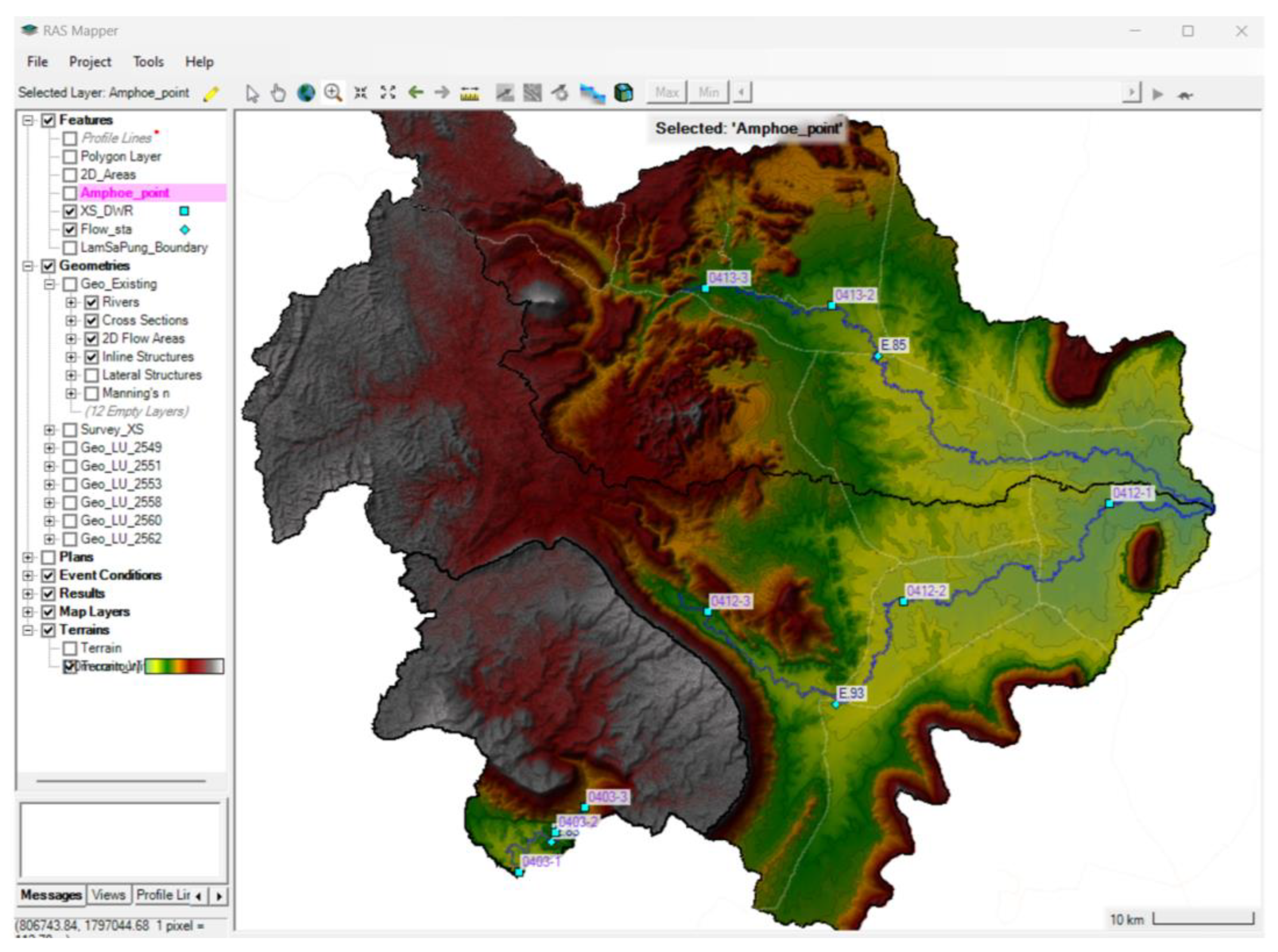Activate the pan hand tool

pos(278,93)
